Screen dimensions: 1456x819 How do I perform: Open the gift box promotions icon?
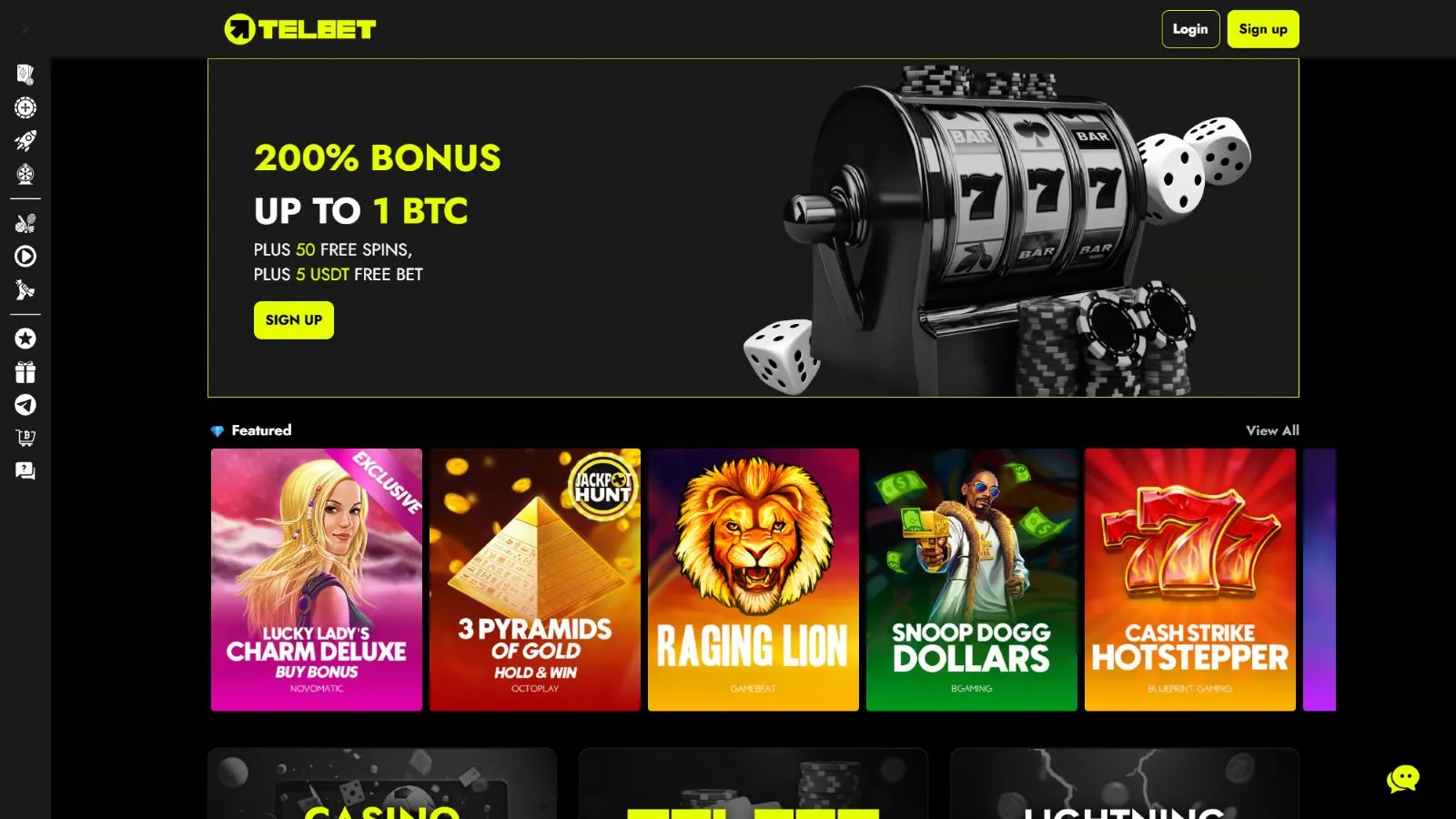pyautogui.click(x=25, y=372)
